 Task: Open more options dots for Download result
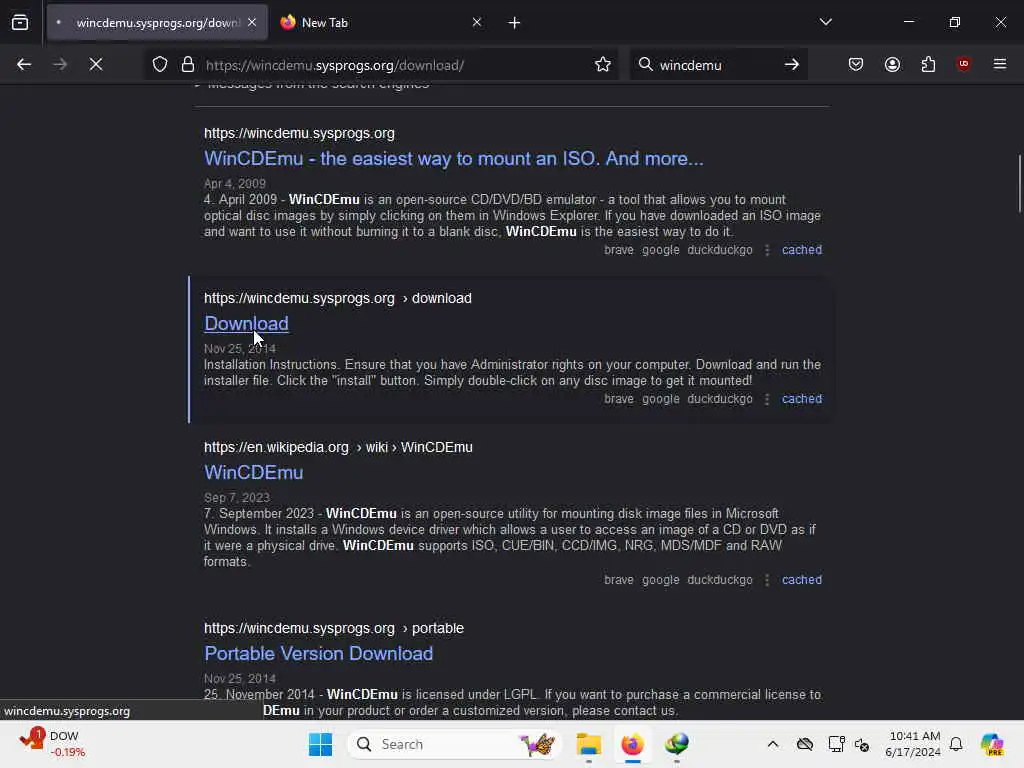pyautogui.click(x=767, y=399)
